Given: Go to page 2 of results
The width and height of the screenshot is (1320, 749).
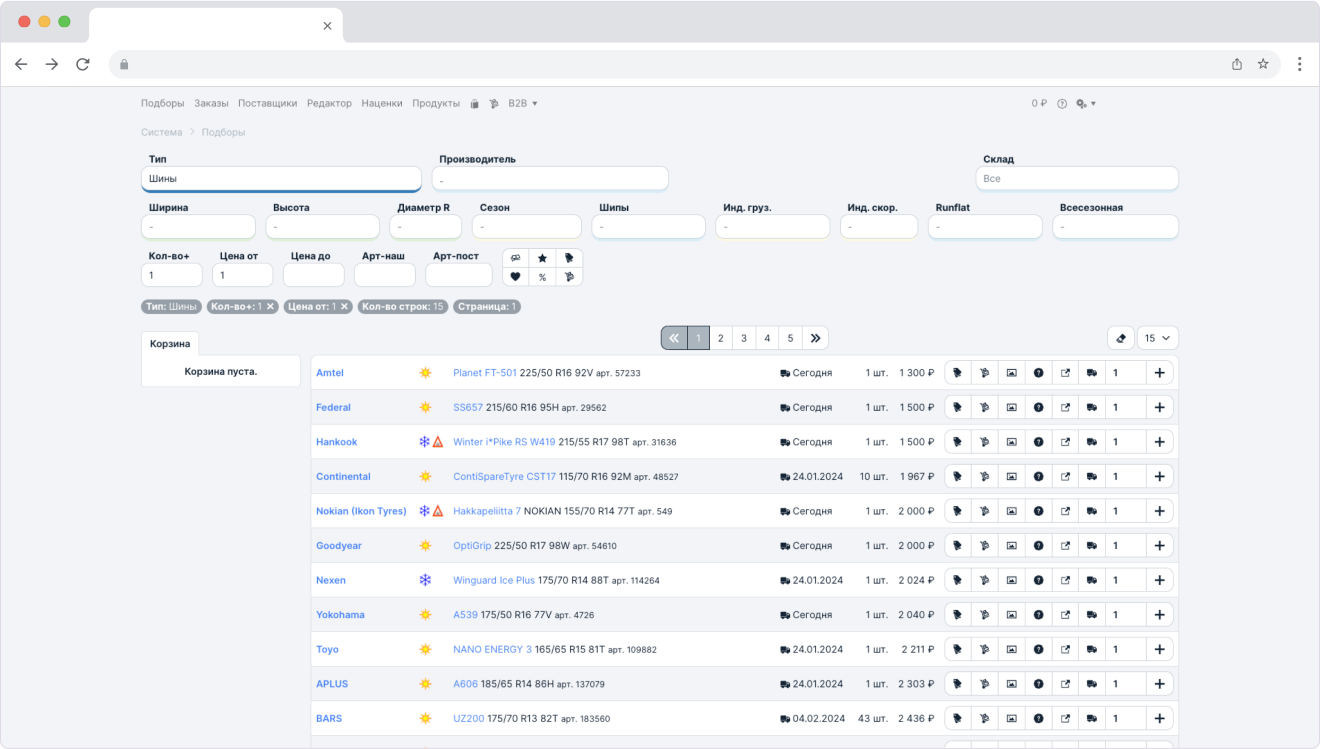Looking at the screenshot, I should 721,338.
